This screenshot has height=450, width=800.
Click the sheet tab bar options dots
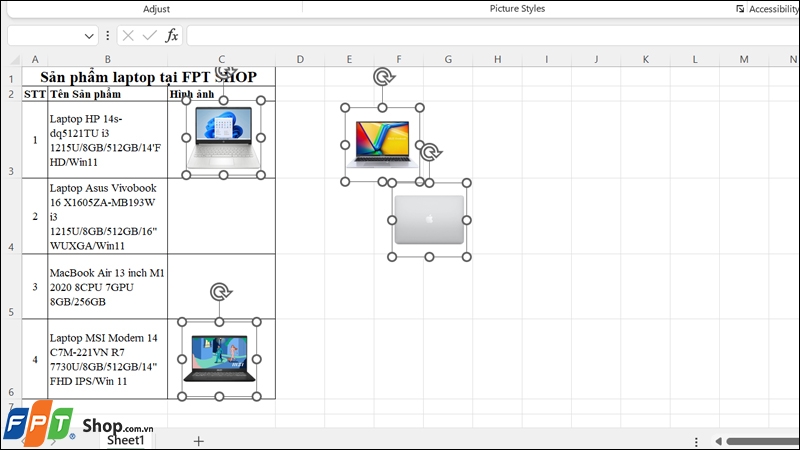click(696, 441)
